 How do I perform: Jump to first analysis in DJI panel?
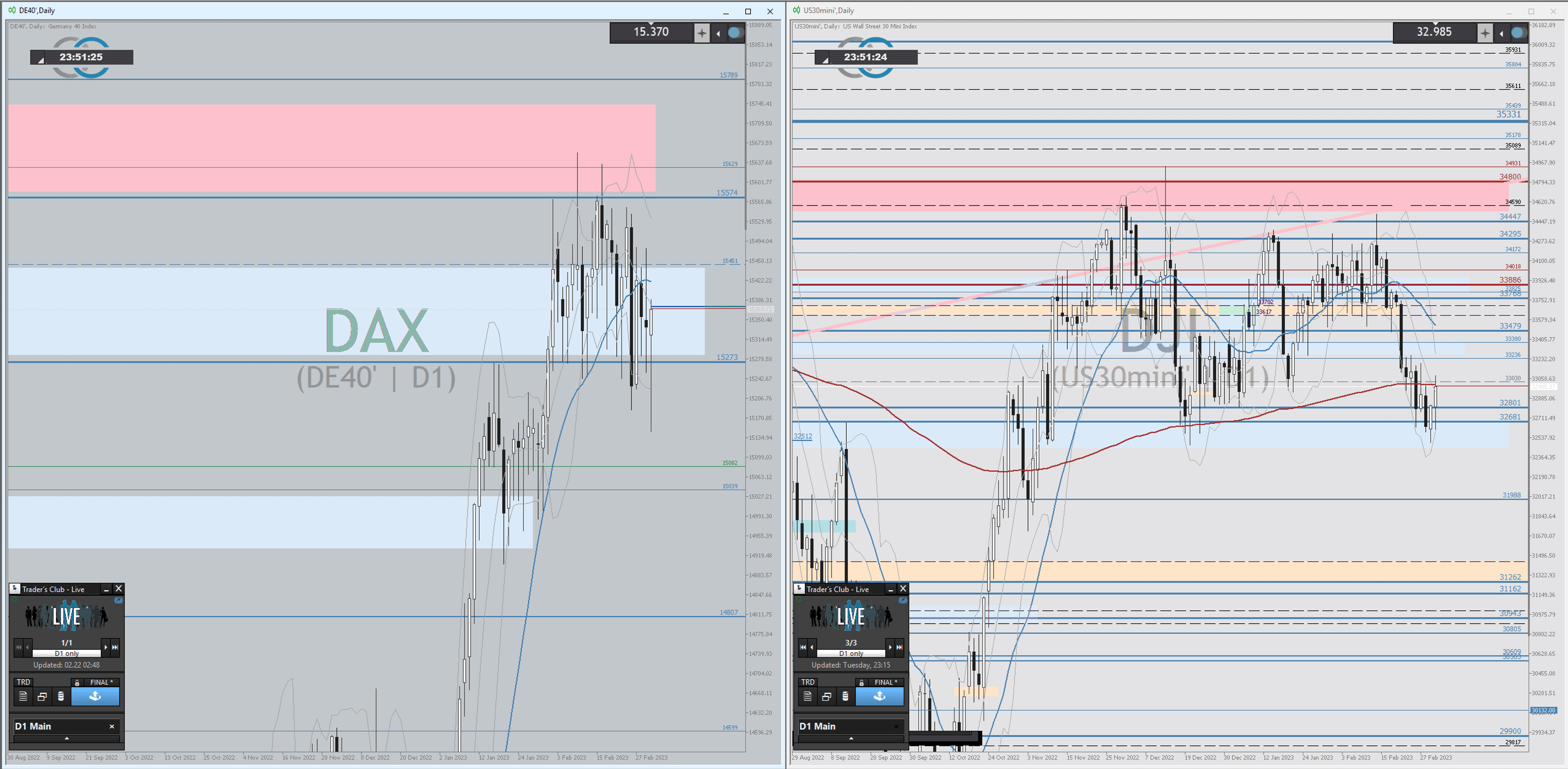(x=803, y=647)
